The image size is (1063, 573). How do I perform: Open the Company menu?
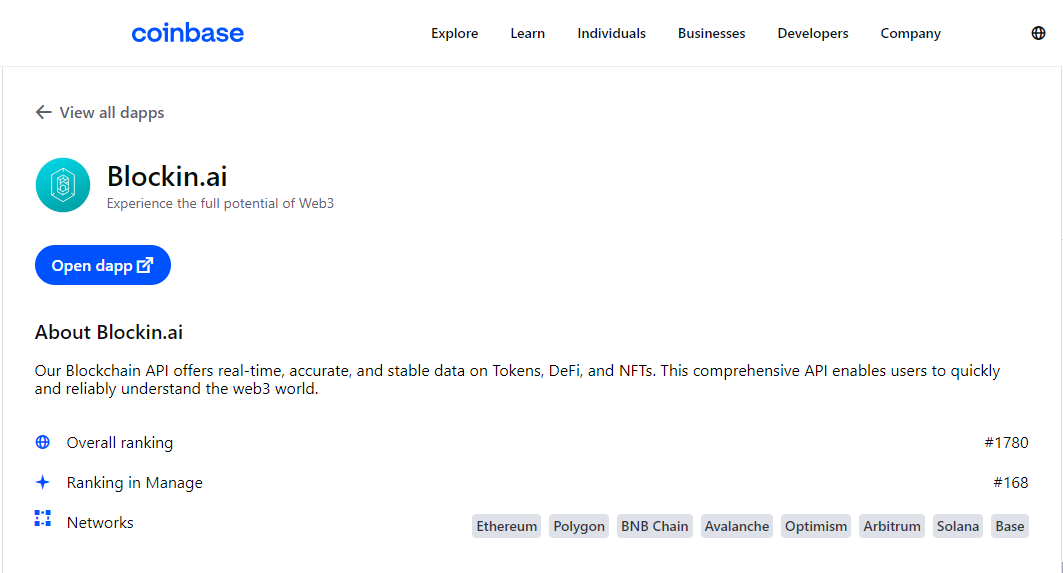tap(910, 33)
